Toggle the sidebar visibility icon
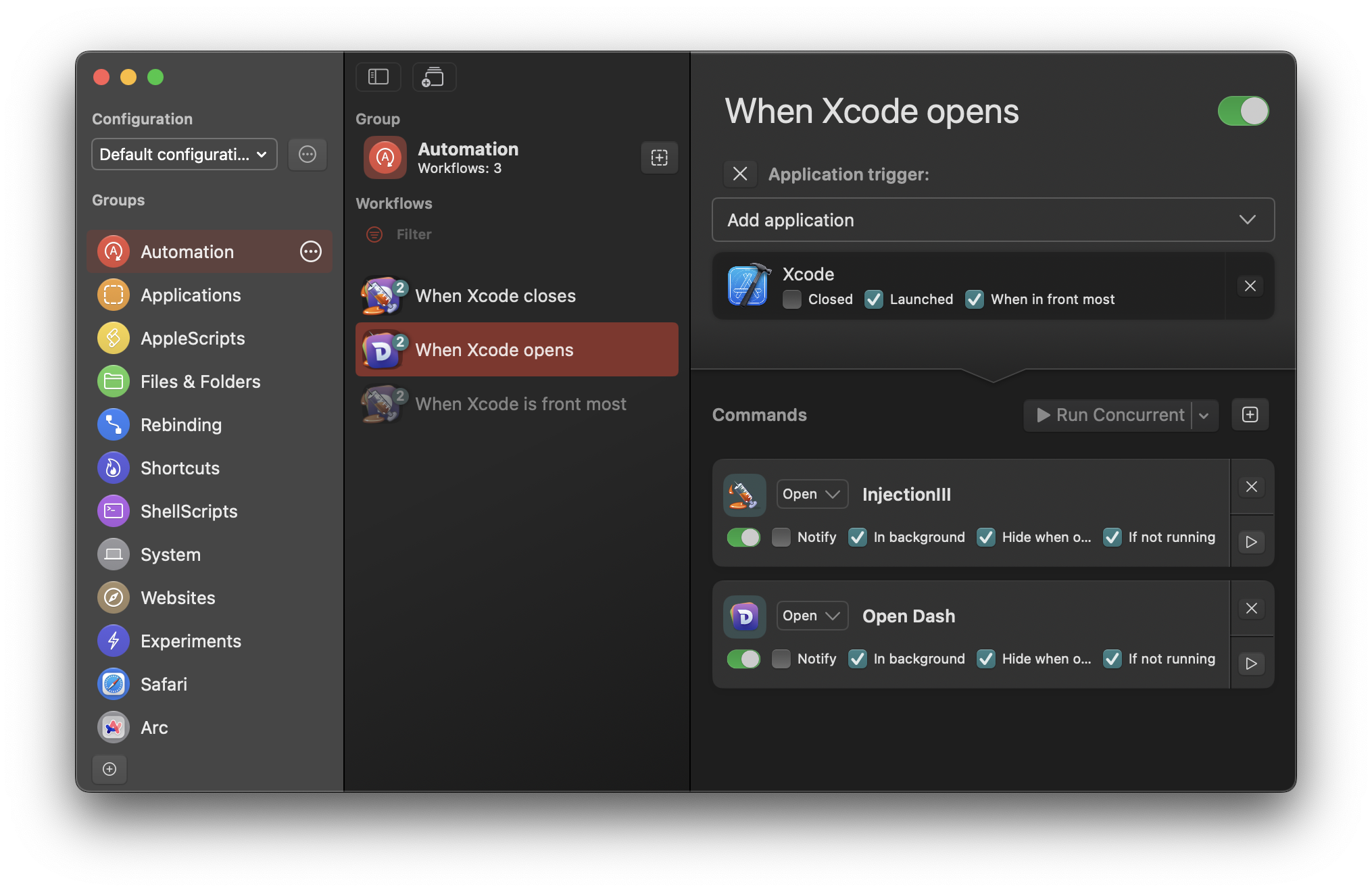The width and height of the screenshot is (1372, 892). pyautogui.click(x=378, y=77)
